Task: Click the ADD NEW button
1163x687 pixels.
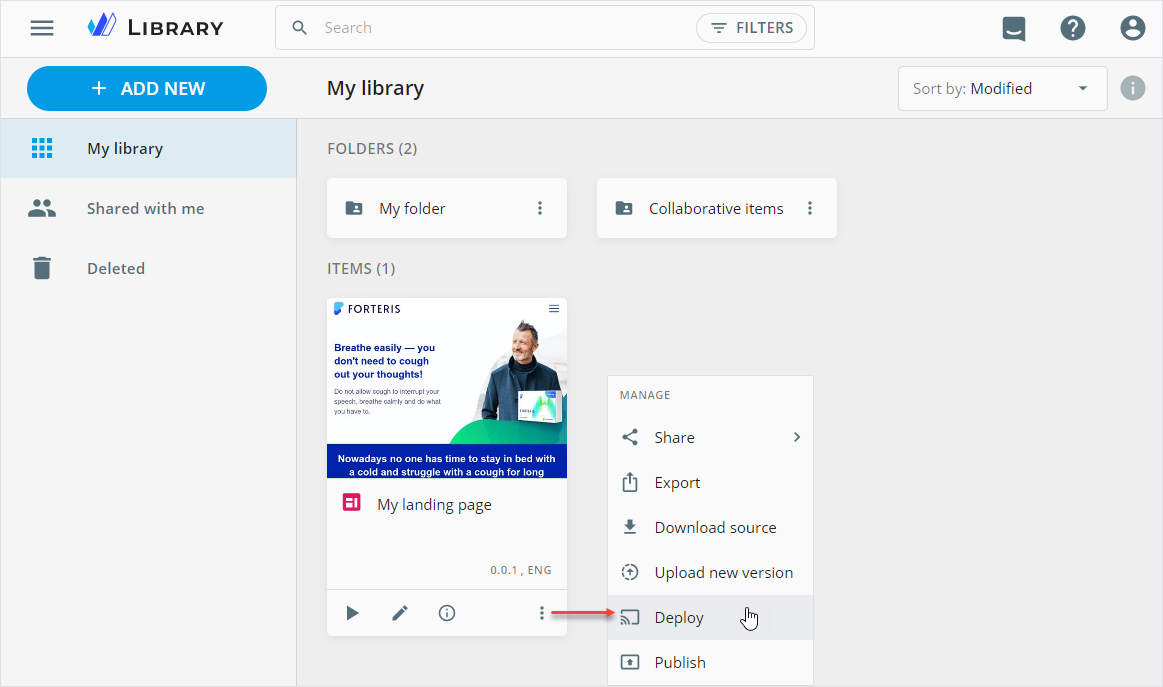Action: point(147,88)
